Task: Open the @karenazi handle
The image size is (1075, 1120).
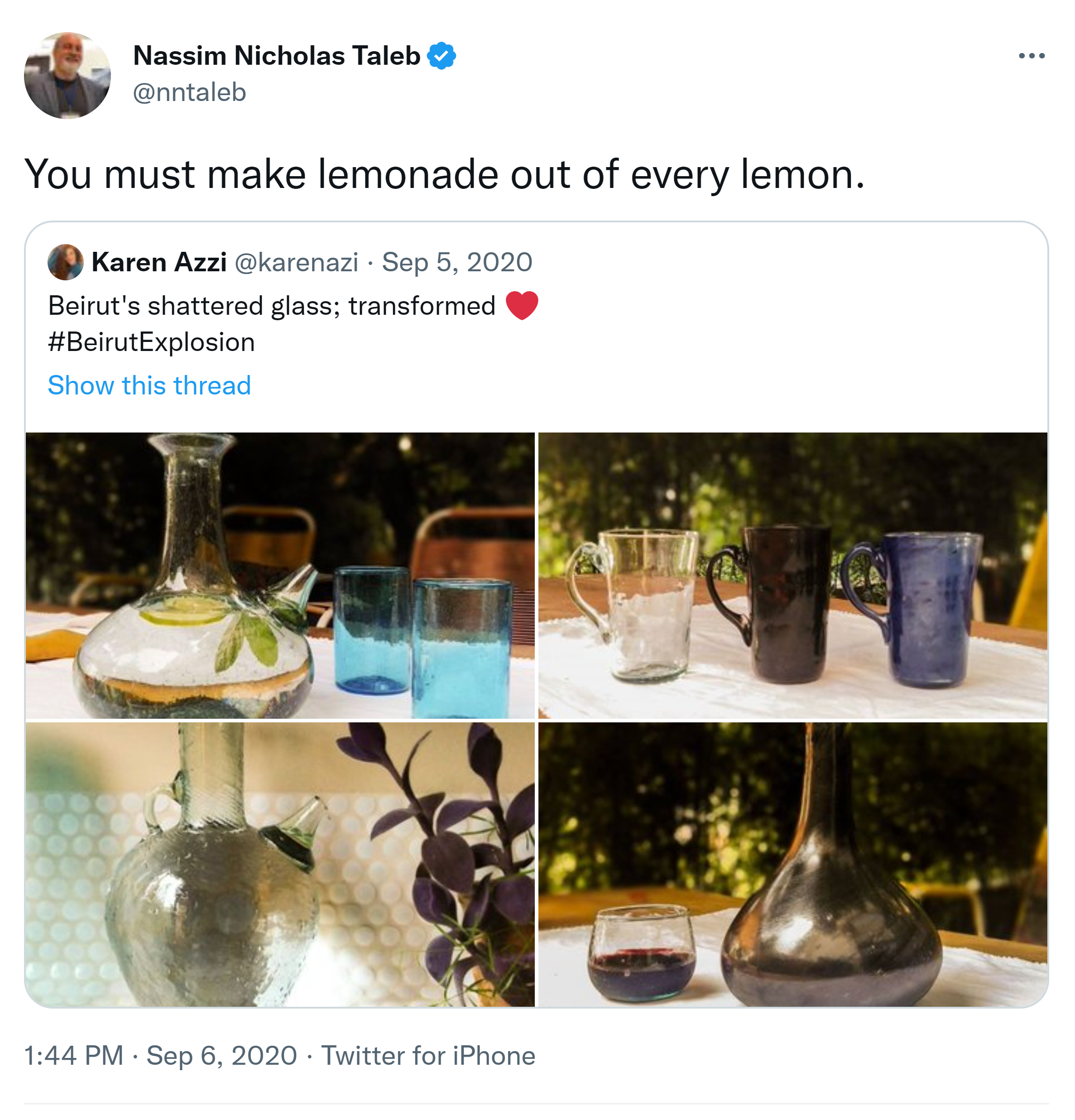Action: (297, 262)
